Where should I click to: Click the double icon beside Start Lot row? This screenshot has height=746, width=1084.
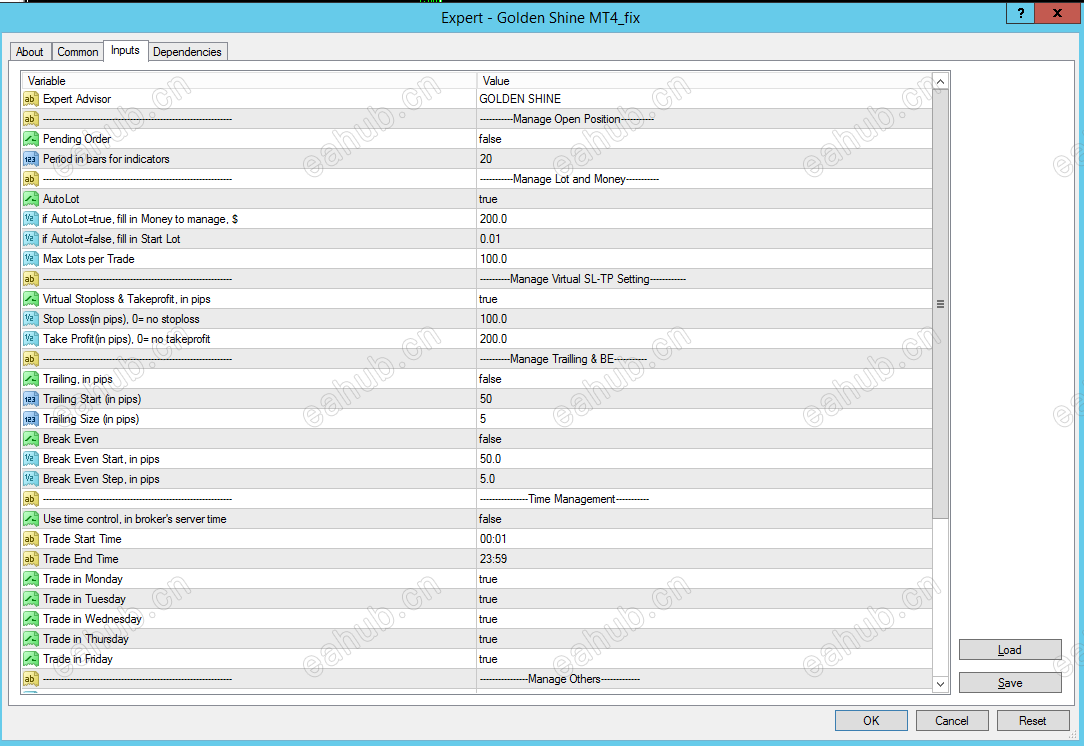point(30,239)
